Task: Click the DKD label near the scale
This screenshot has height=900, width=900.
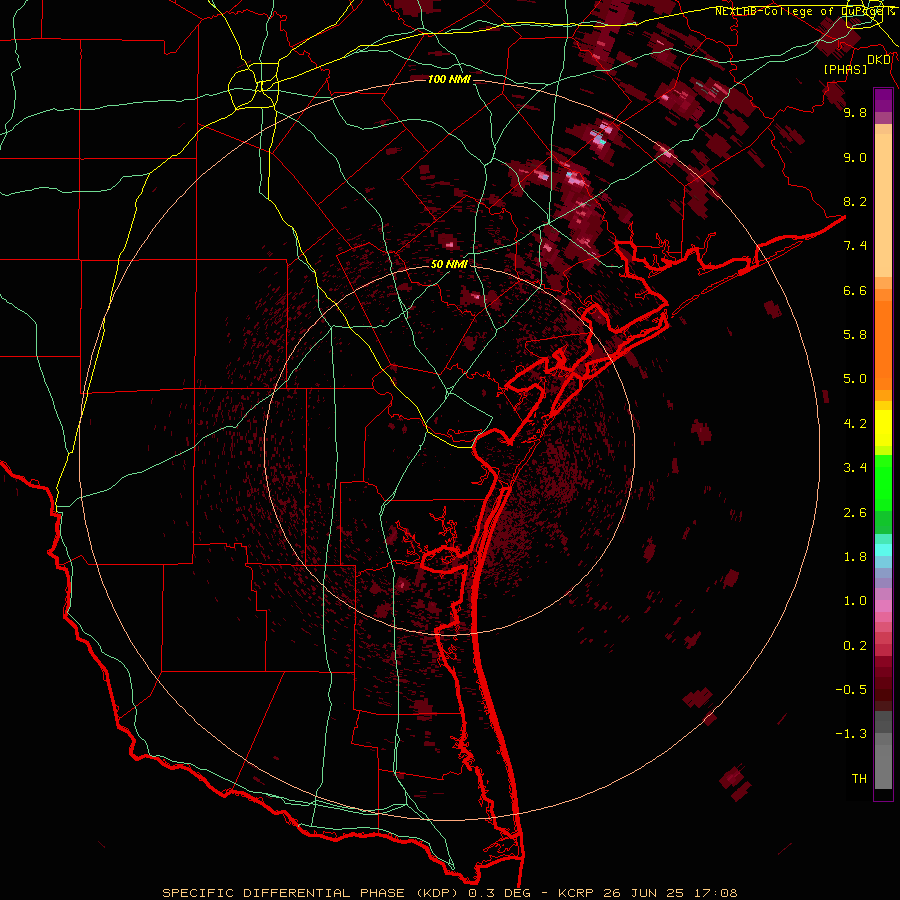Action: pos(879,60)
